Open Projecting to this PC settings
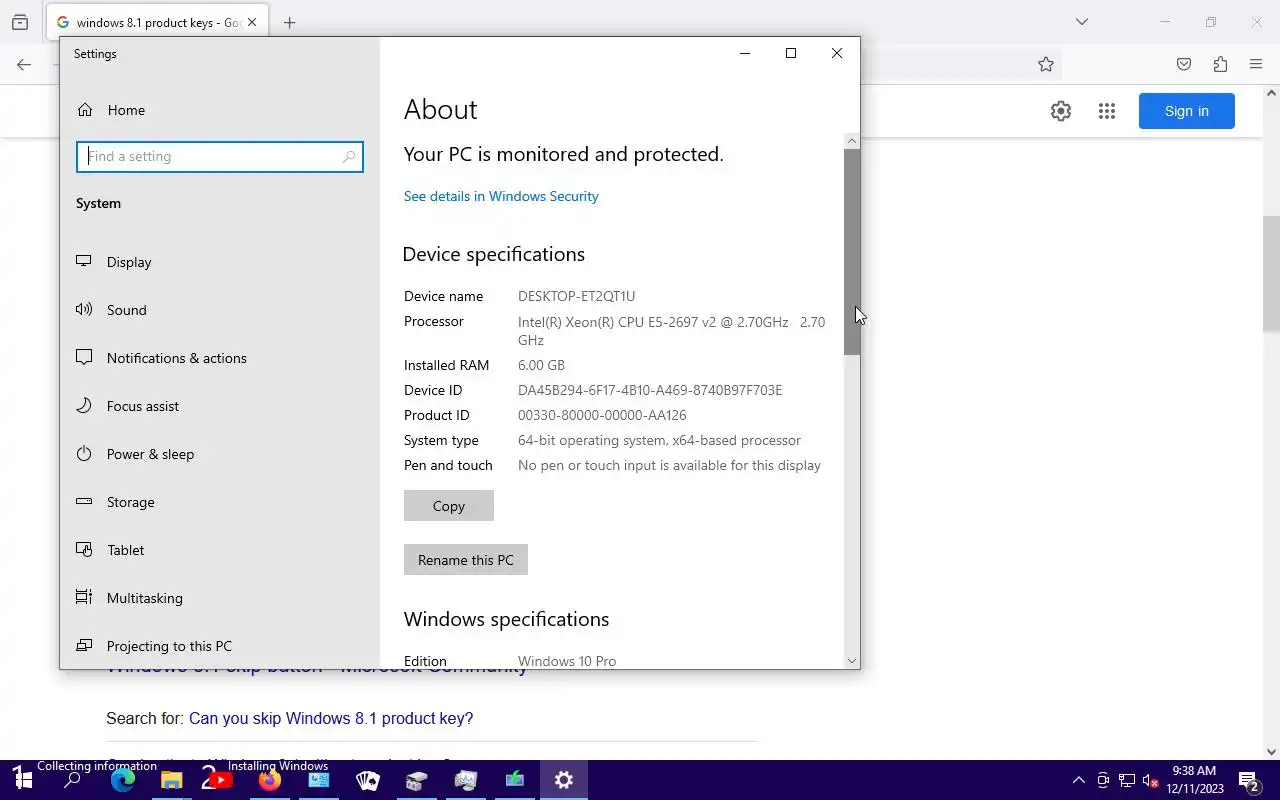The height and width of the screenshot is (800, 1280). [x=169, y=646]
